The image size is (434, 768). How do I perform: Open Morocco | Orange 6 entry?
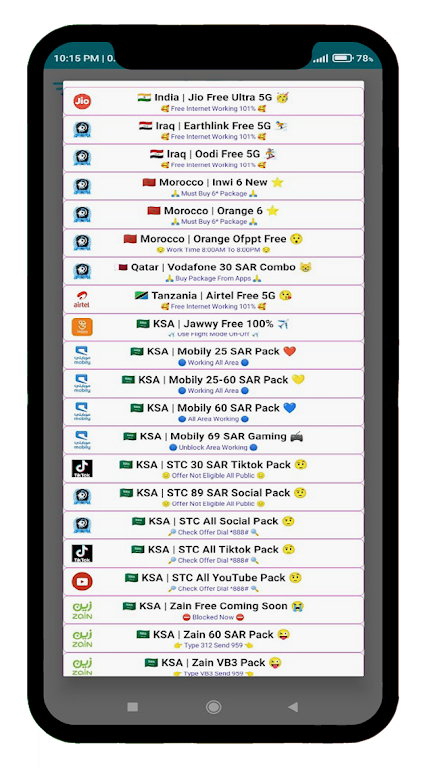click(214, 215)
